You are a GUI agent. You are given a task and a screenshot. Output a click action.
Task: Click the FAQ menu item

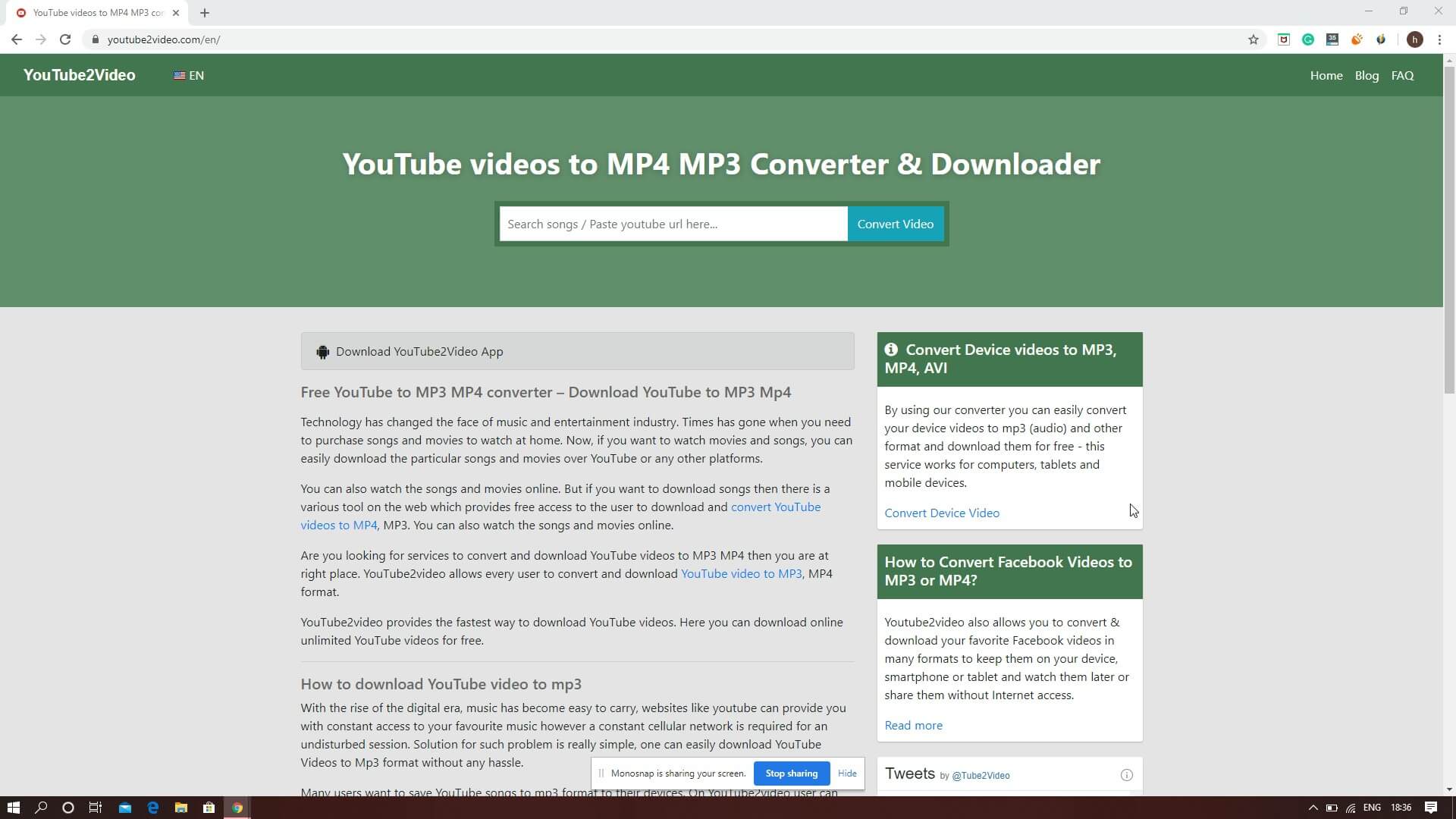[1403, 75]
